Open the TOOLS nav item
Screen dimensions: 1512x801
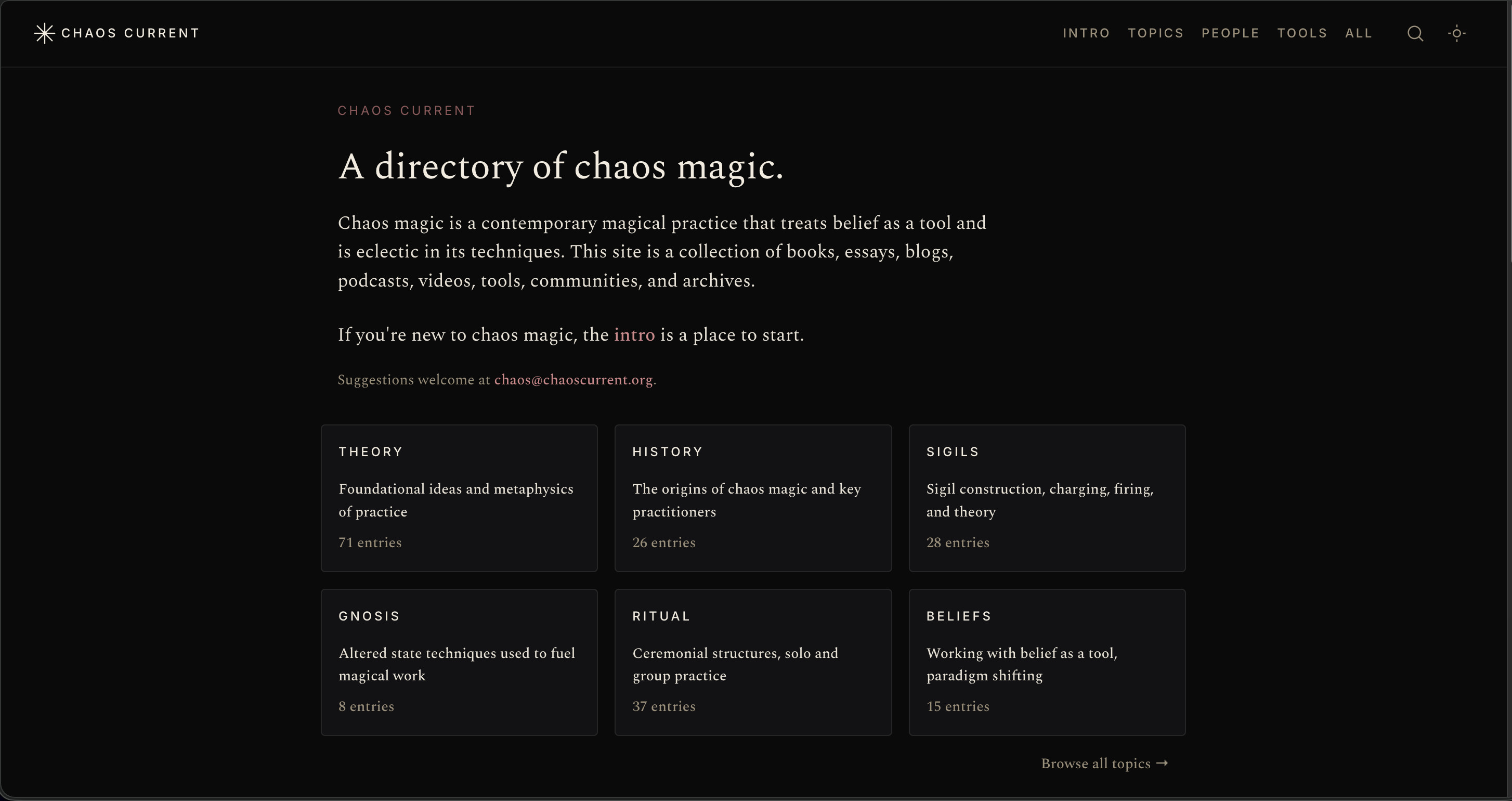[x=1302, y=33]
